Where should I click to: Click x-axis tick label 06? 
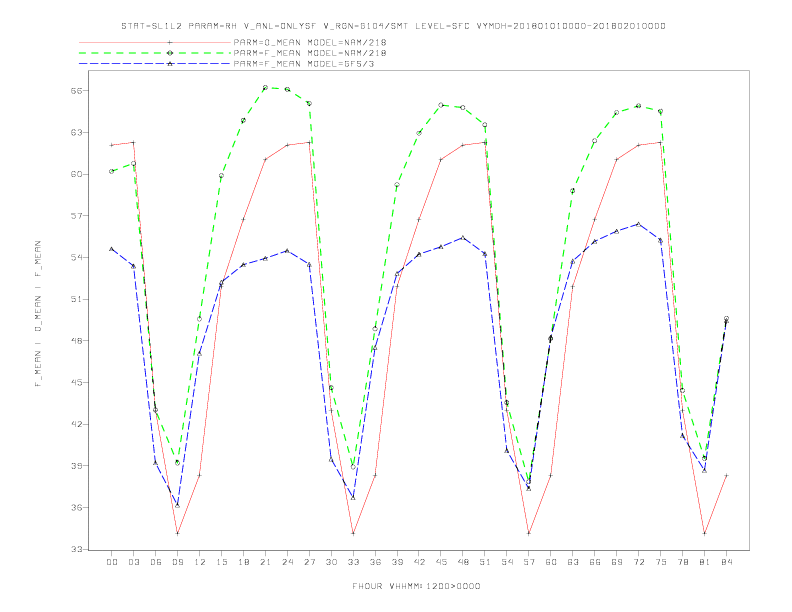point(156,562)
